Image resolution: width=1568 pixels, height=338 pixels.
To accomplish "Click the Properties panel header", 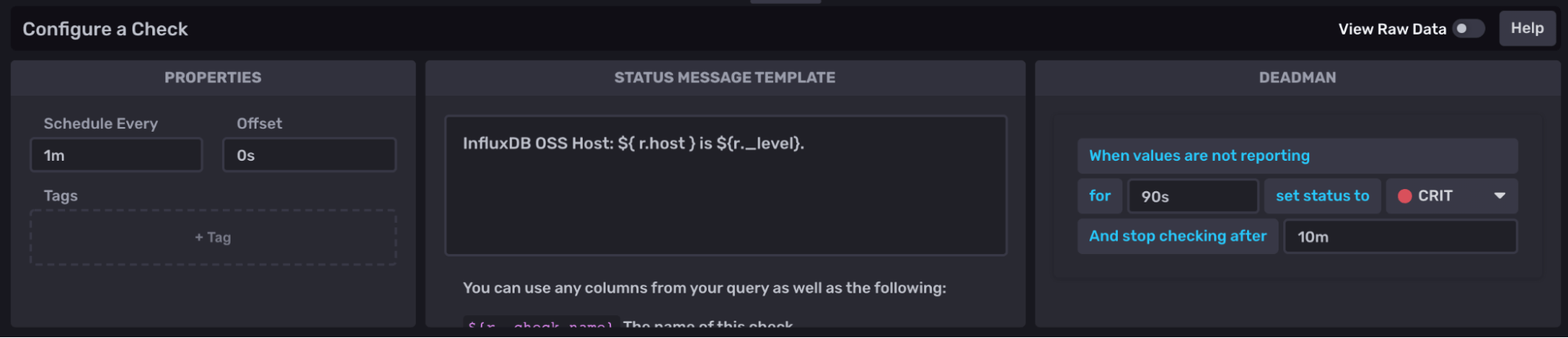I will (x=213, y=78).
